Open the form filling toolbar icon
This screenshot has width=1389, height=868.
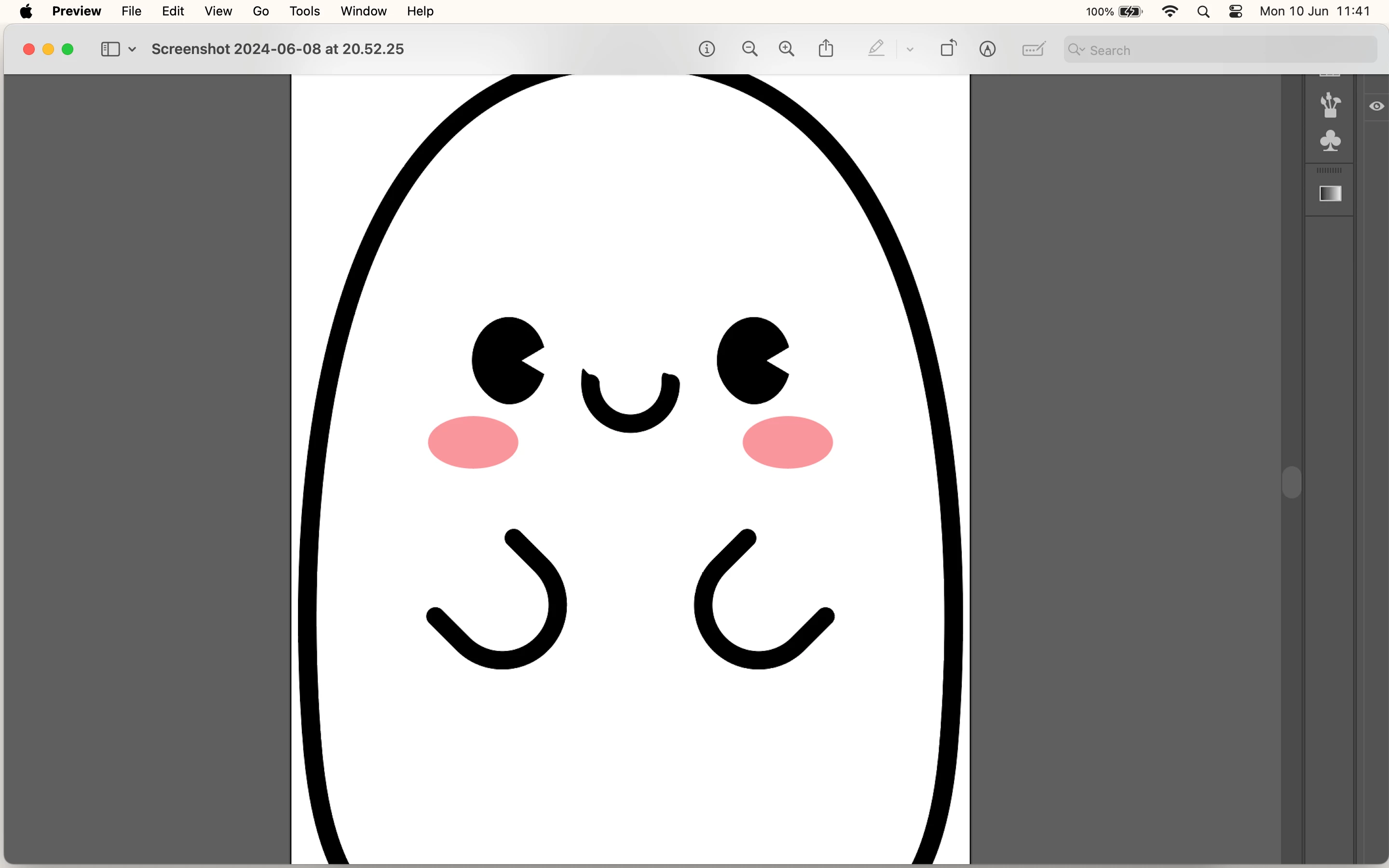tap(1033, 49)
